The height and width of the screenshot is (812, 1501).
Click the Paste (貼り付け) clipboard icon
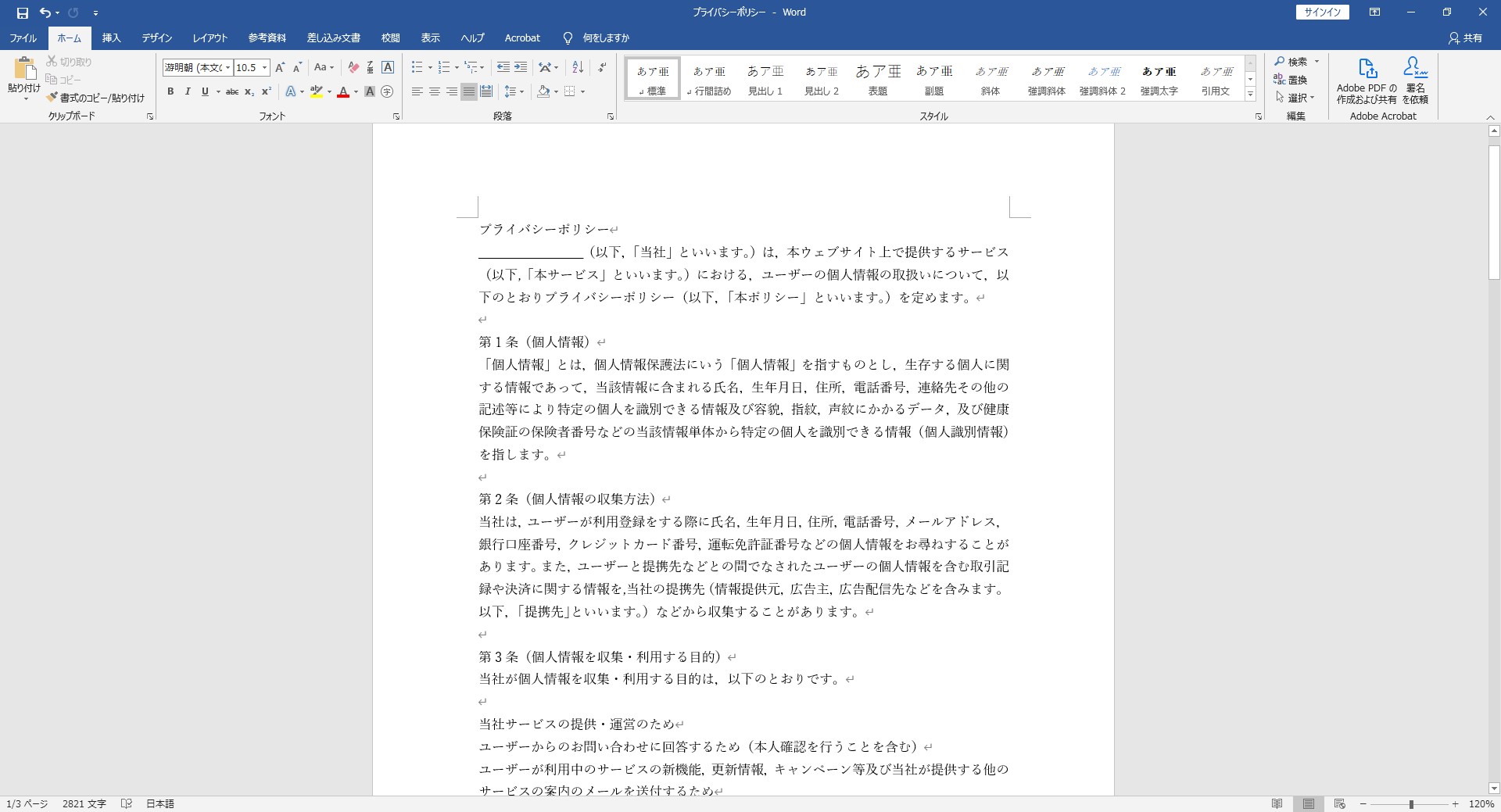(x=24, y=68)
